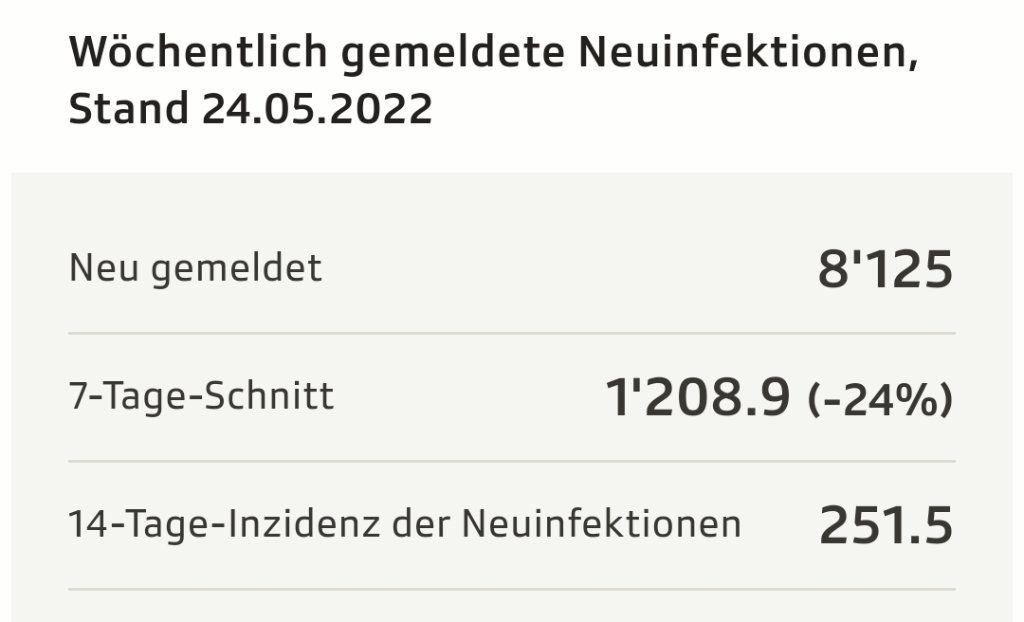Click the "7-Tage-Schnitt" label
The width and height of the screenshot is (1024, 622).
pos(202,397)
